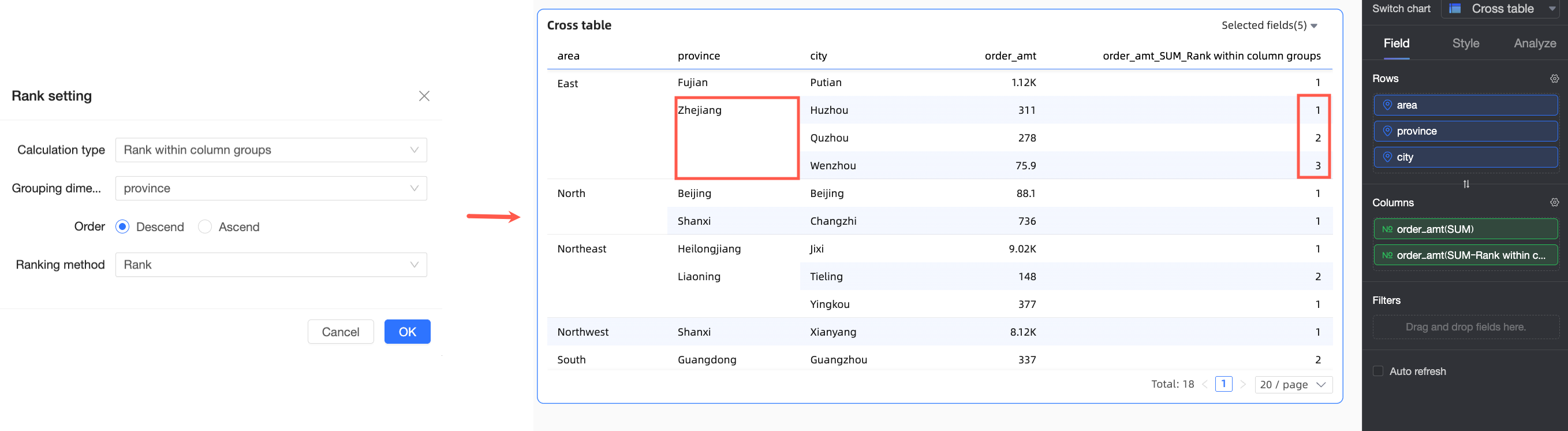Viewport: 1568px width, 431px height.
Task: Open Columns settings gear icon
Action: pyautogui.click(x=1554, y=203)
